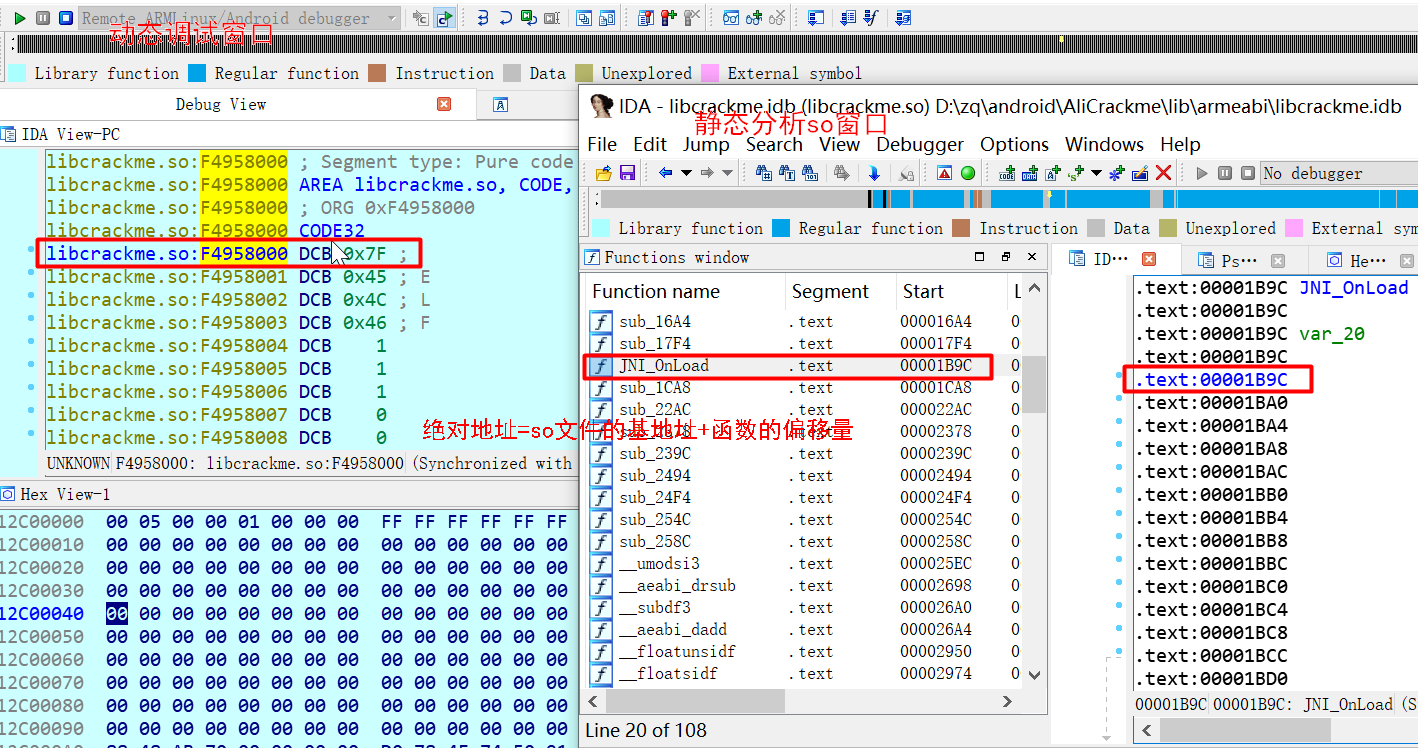Viewport: 1418px width, 748px height.
Task: Open the Search menu
Action: coord(774,145)
